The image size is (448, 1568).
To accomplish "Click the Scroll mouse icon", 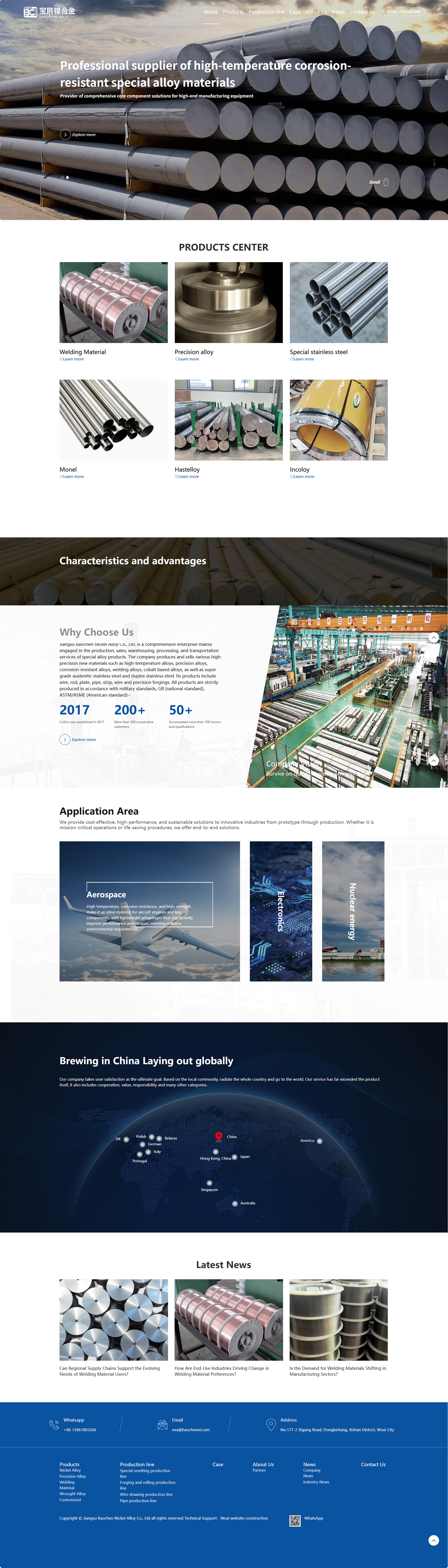I will click(386, 182).
